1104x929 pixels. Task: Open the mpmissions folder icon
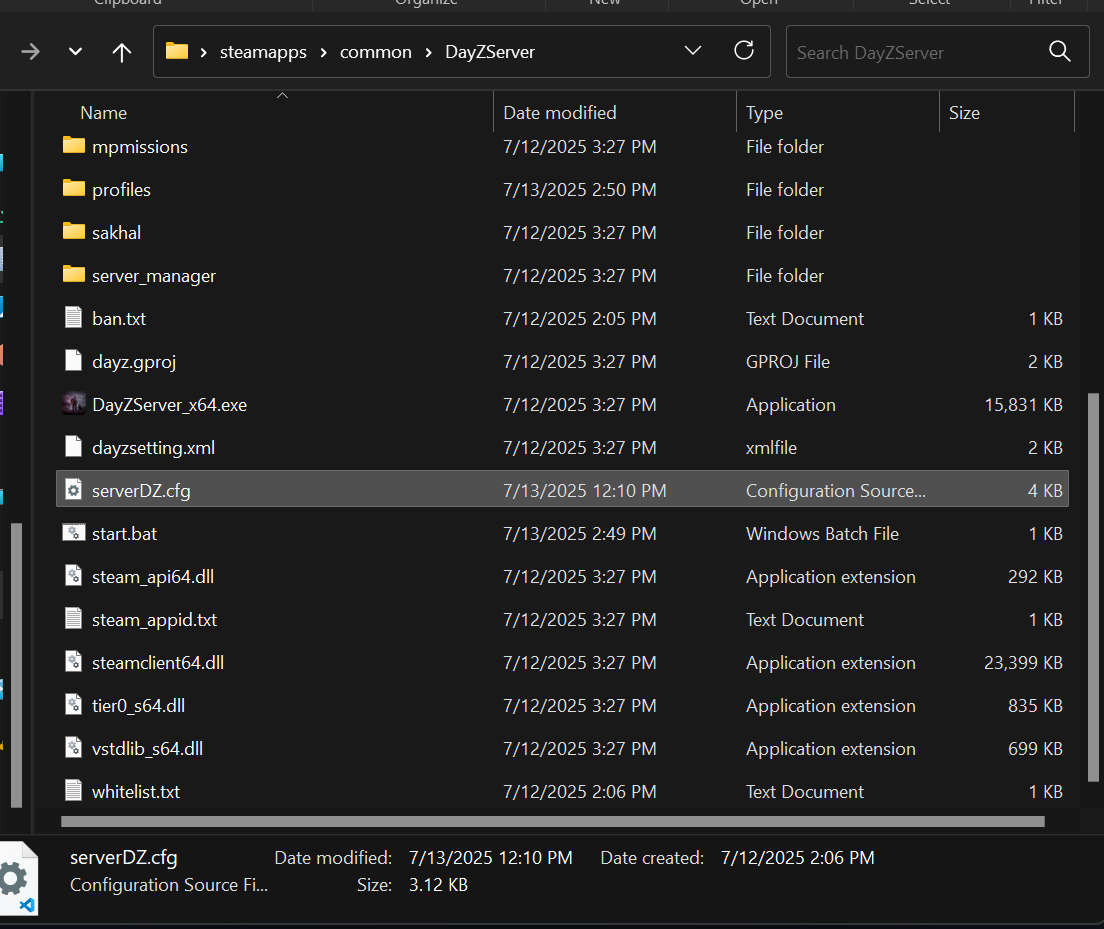click(x=74, y=146)
